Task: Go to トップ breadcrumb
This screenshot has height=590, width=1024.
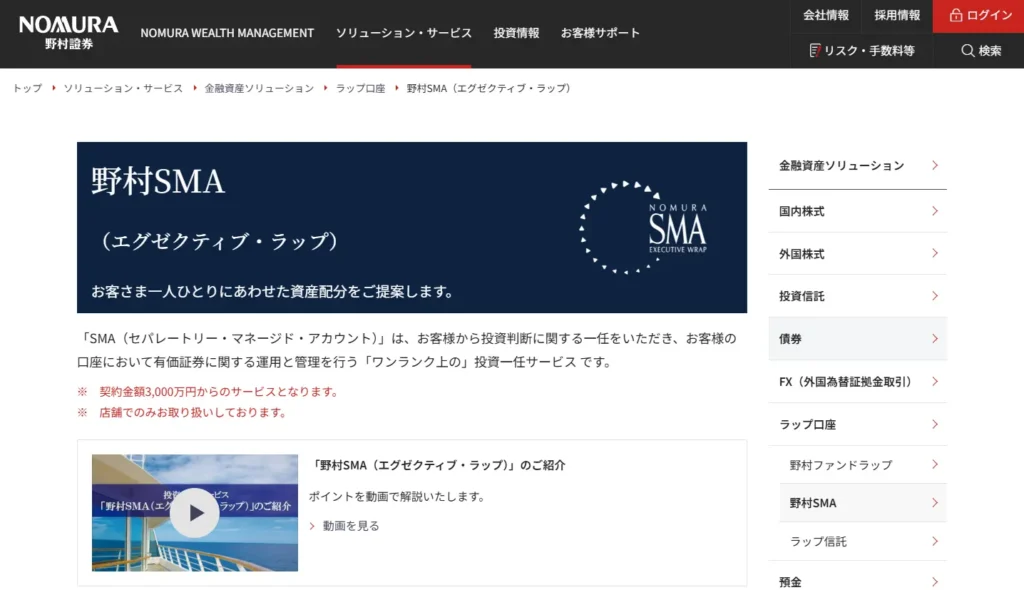Action: (27, 88)
